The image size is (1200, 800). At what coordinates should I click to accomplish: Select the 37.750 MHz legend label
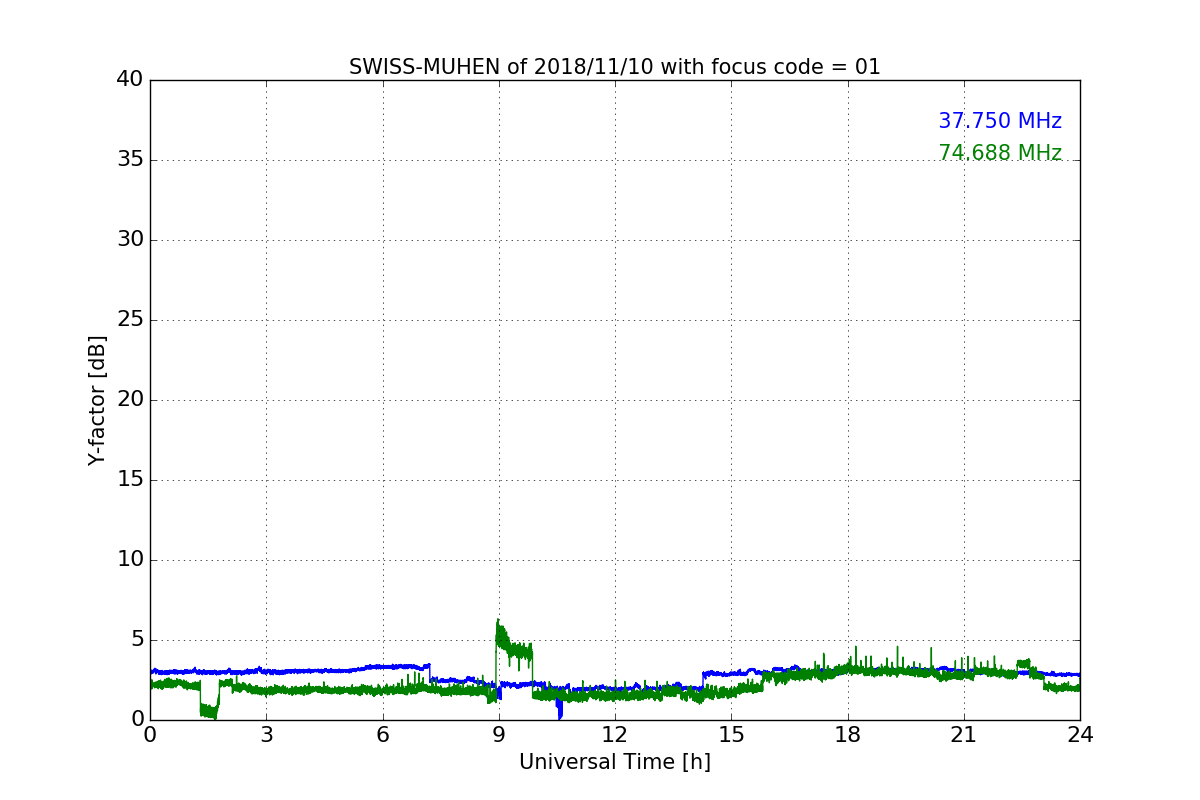(1000, 121)
